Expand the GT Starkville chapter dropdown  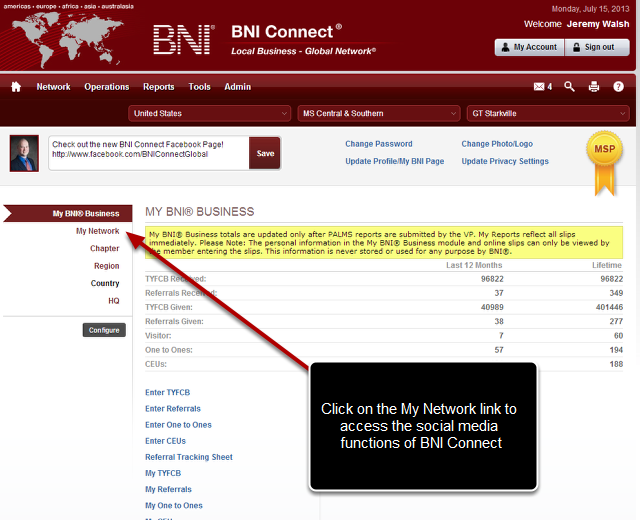point(547,114)
